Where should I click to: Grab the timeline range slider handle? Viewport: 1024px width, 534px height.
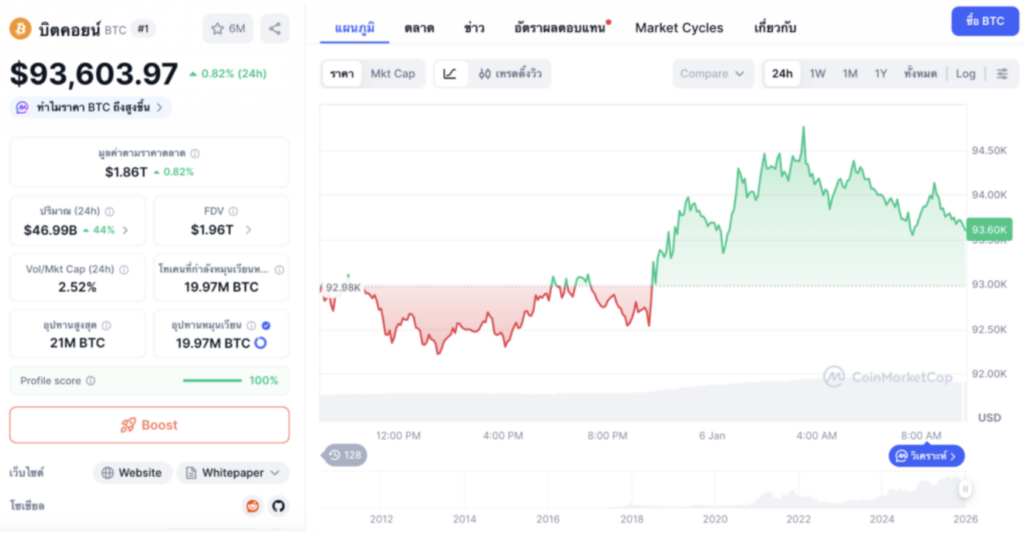(x=965, y=489)
